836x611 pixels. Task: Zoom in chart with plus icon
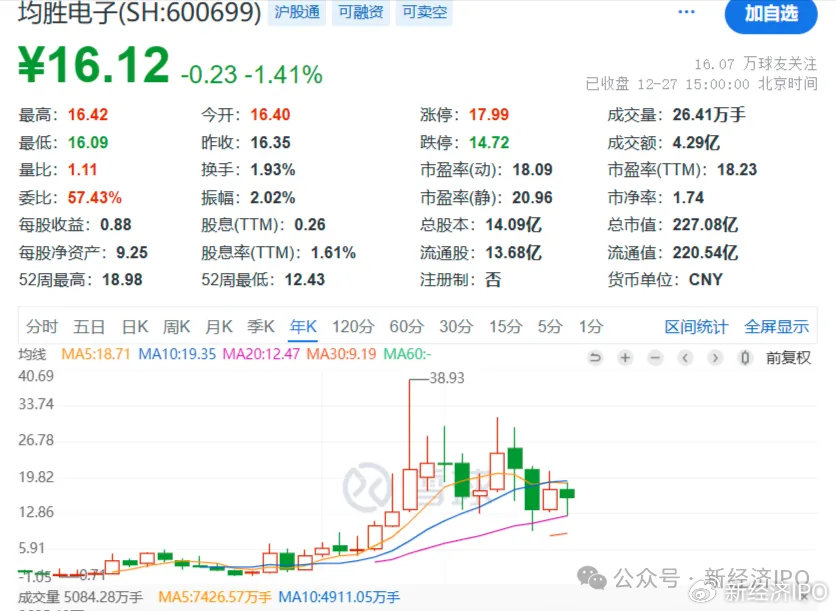pos(625,357)
